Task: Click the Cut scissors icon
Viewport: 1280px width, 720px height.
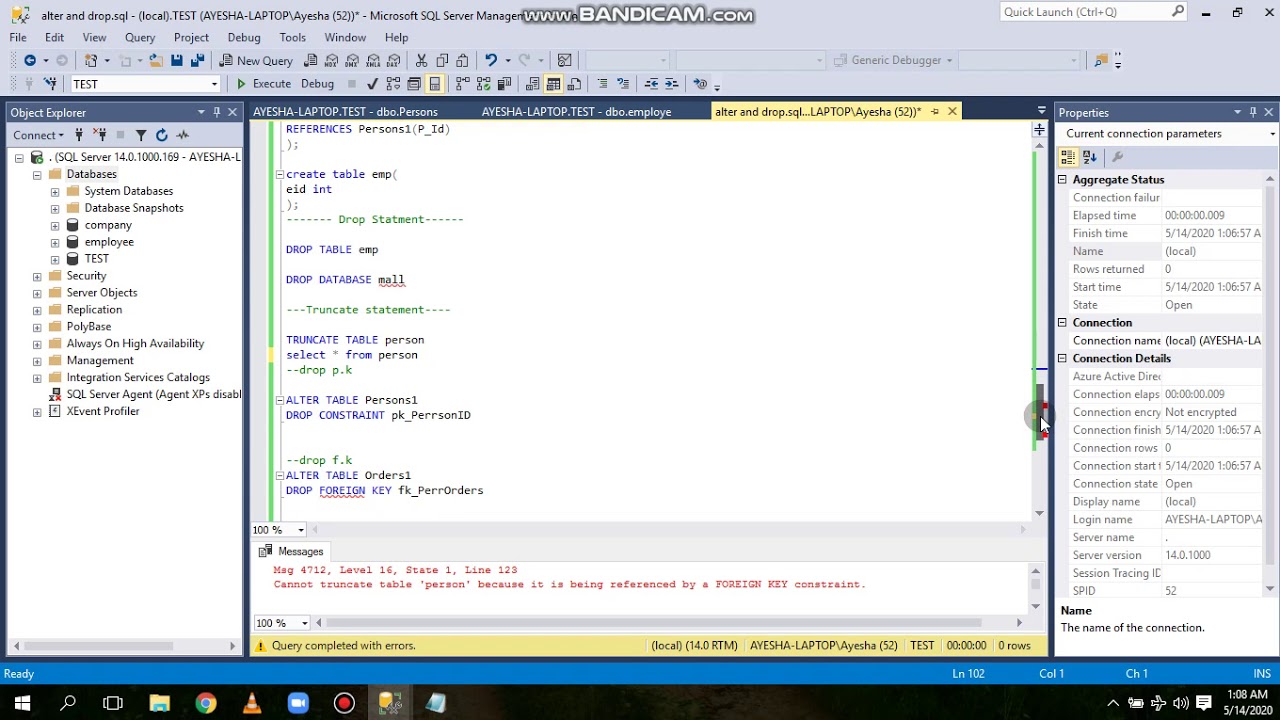Action: point(421,60)
